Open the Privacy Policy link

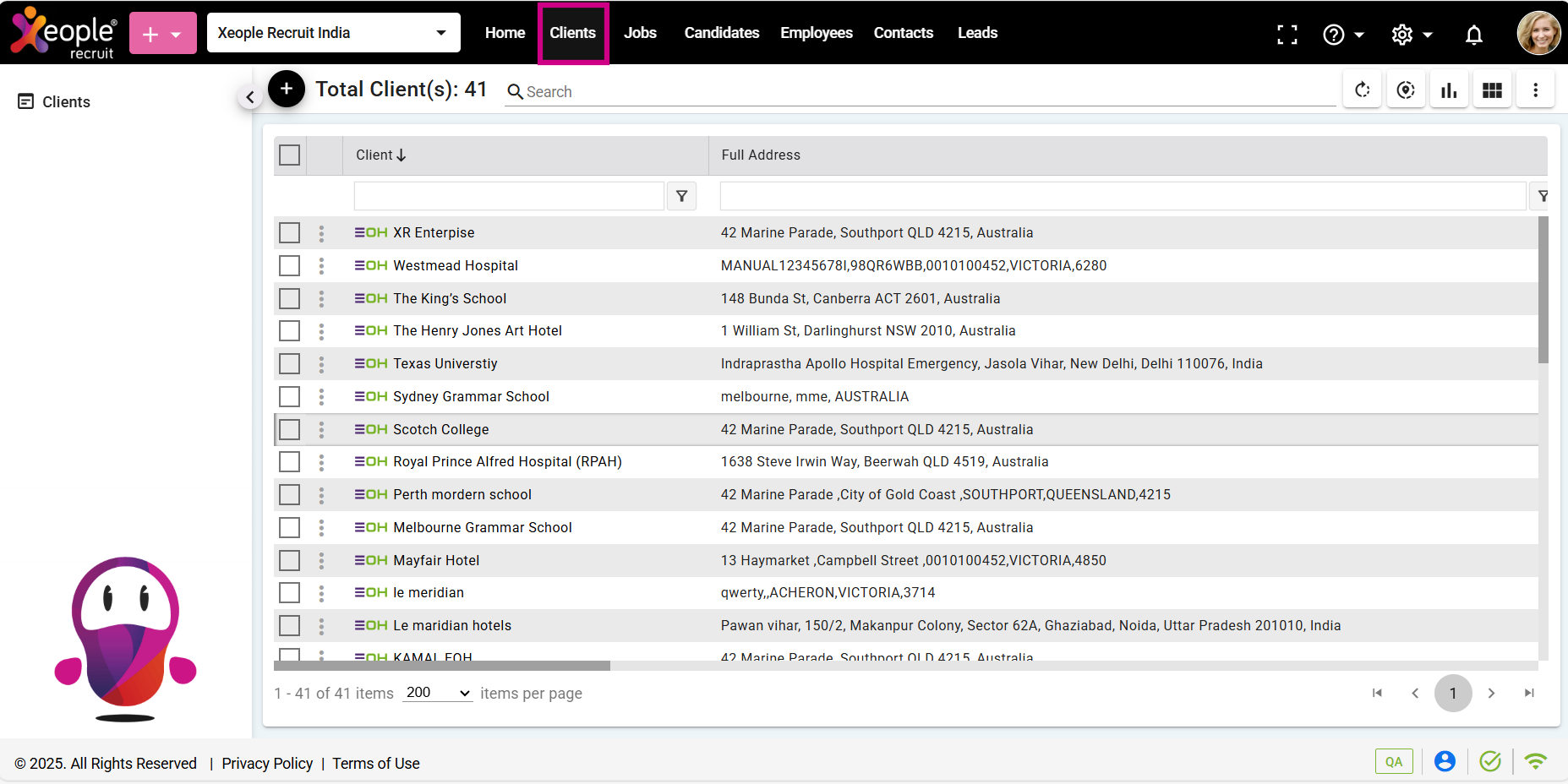coord(267,764)
